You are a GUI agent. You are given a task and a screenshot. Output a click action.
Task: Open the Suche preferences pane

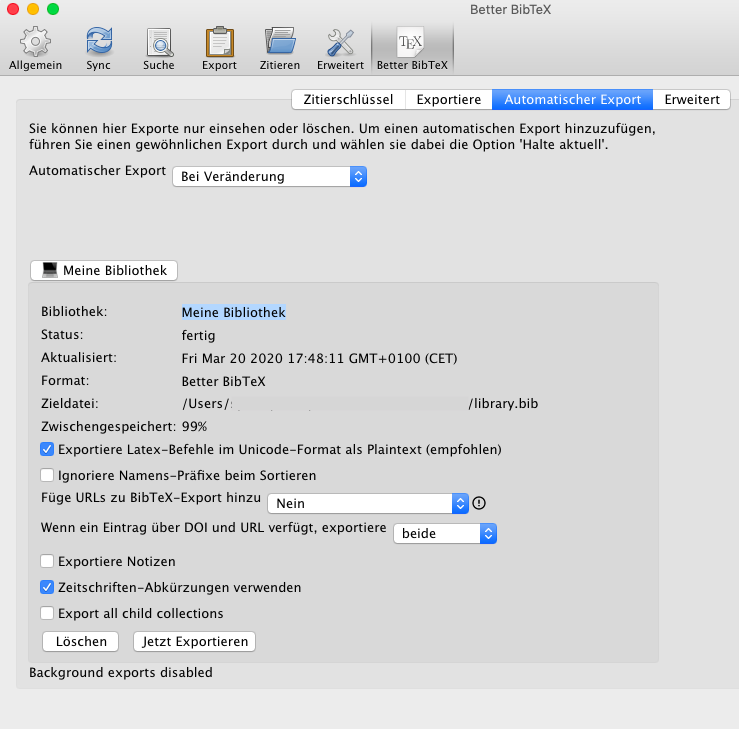(x=159, y=49)
